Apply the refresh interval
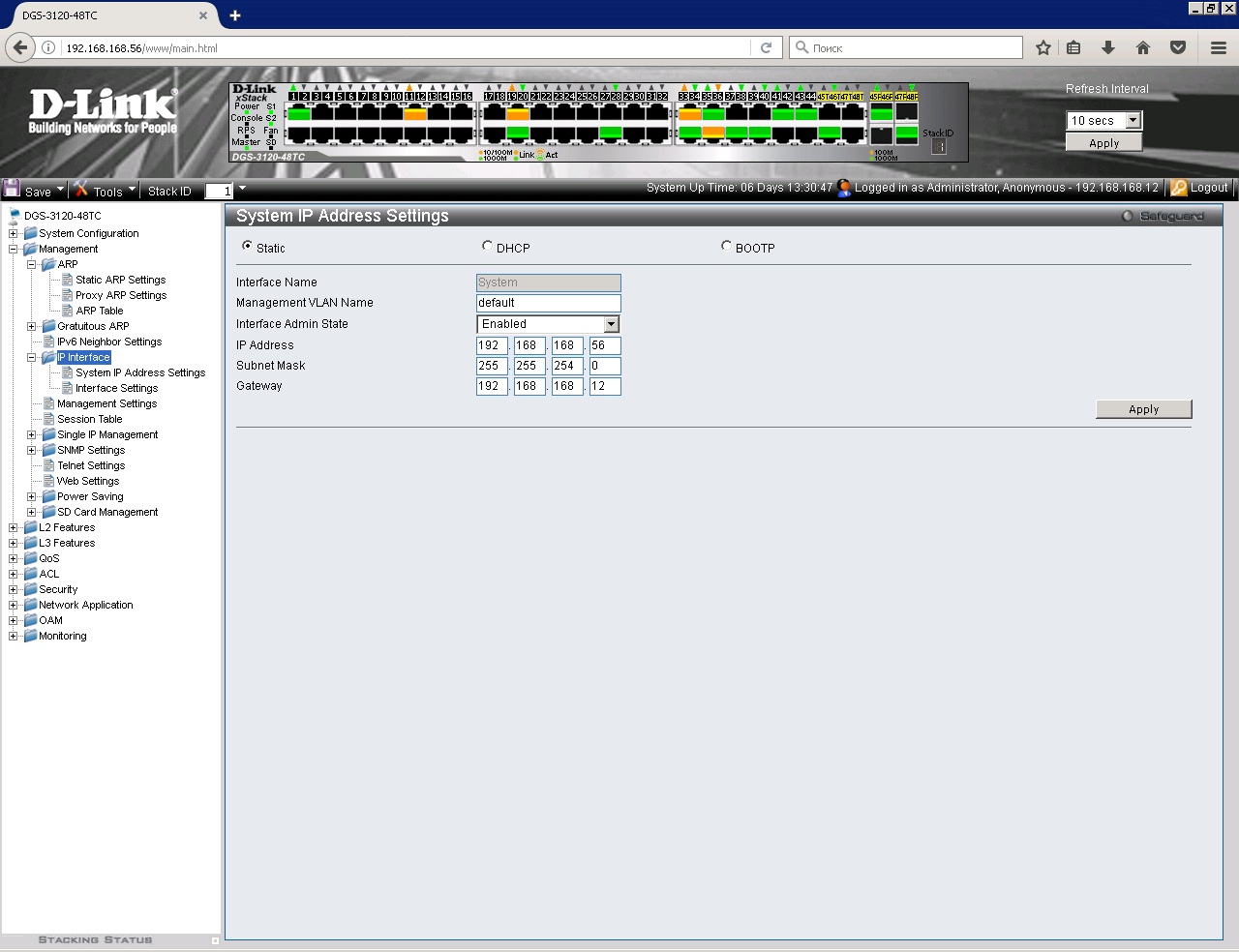 1103,142
